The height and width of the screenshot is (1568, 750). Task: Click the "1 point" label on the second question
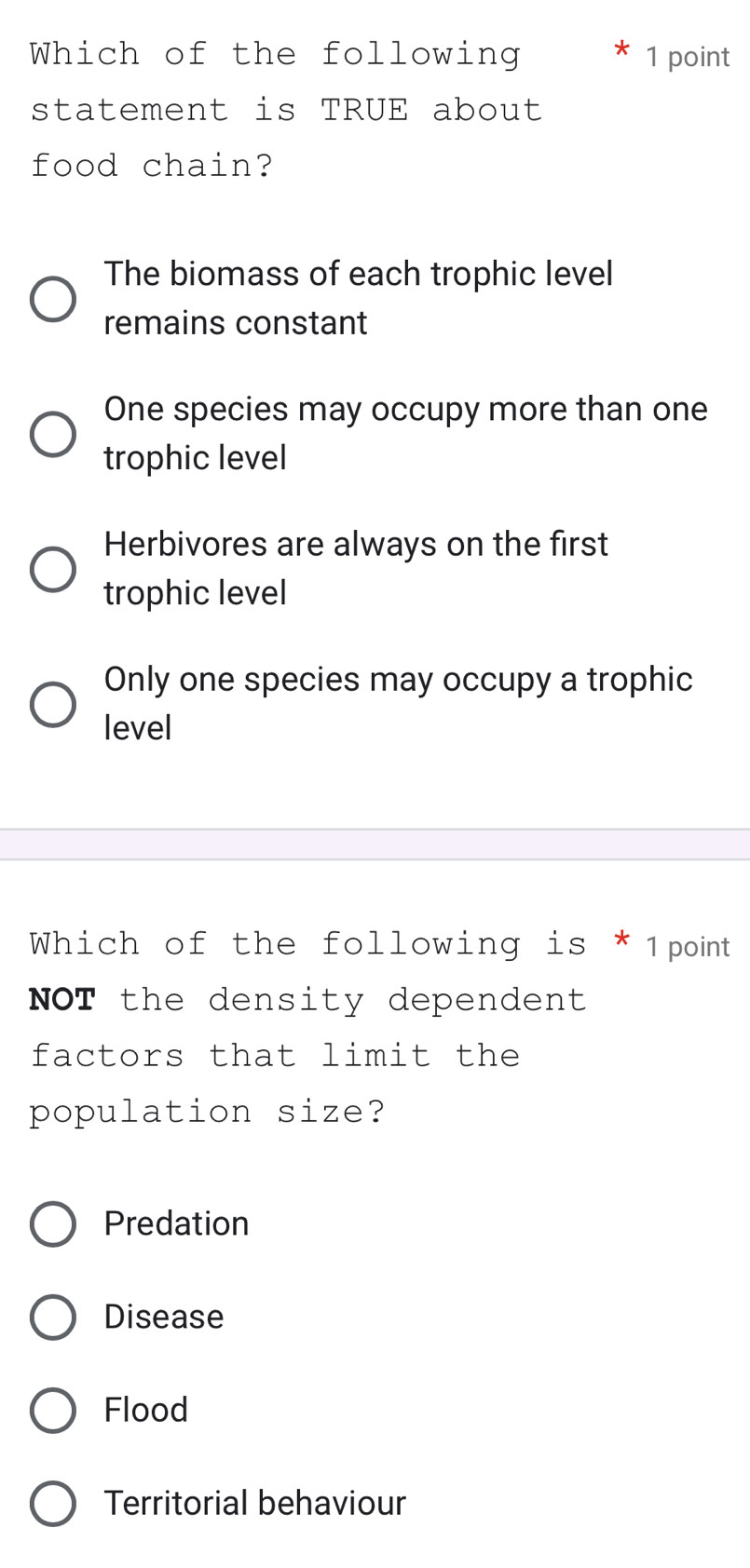click(x=687, y=947)
